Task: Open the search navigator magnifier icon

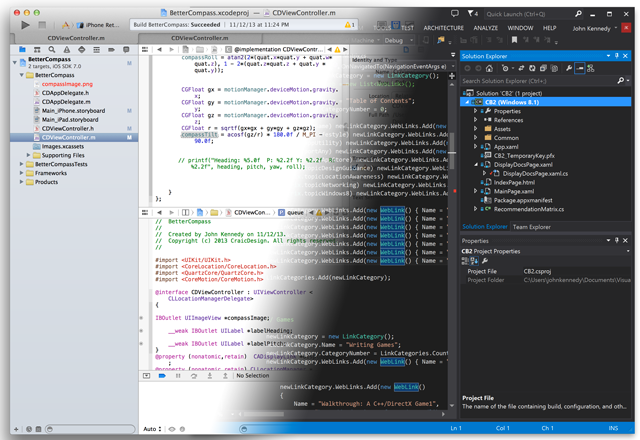Action: 53,48
